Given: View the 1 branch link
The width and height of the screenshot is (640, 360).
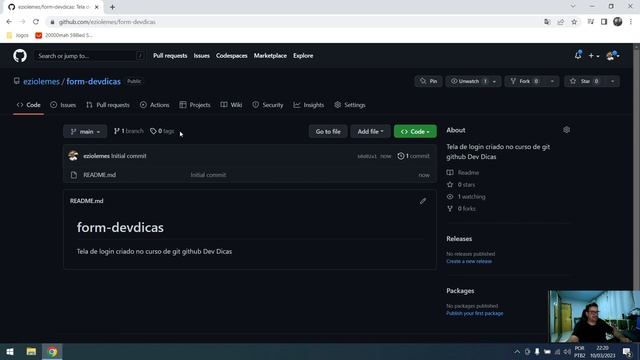Looking at the screenshot, I should [x=128, y=131].
